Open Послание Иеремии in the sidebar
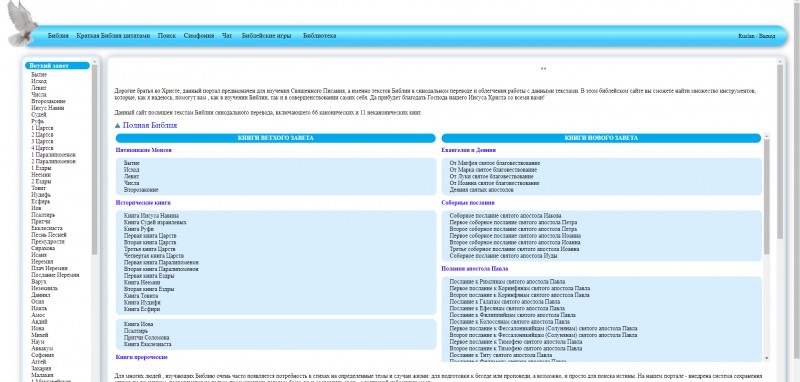 pyautogui.click(x=55, y=275)
